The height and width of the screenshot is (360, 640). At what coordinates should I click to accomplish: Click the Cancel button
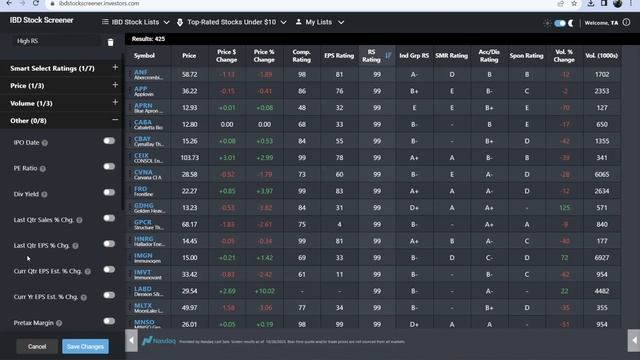pos(37,347)
